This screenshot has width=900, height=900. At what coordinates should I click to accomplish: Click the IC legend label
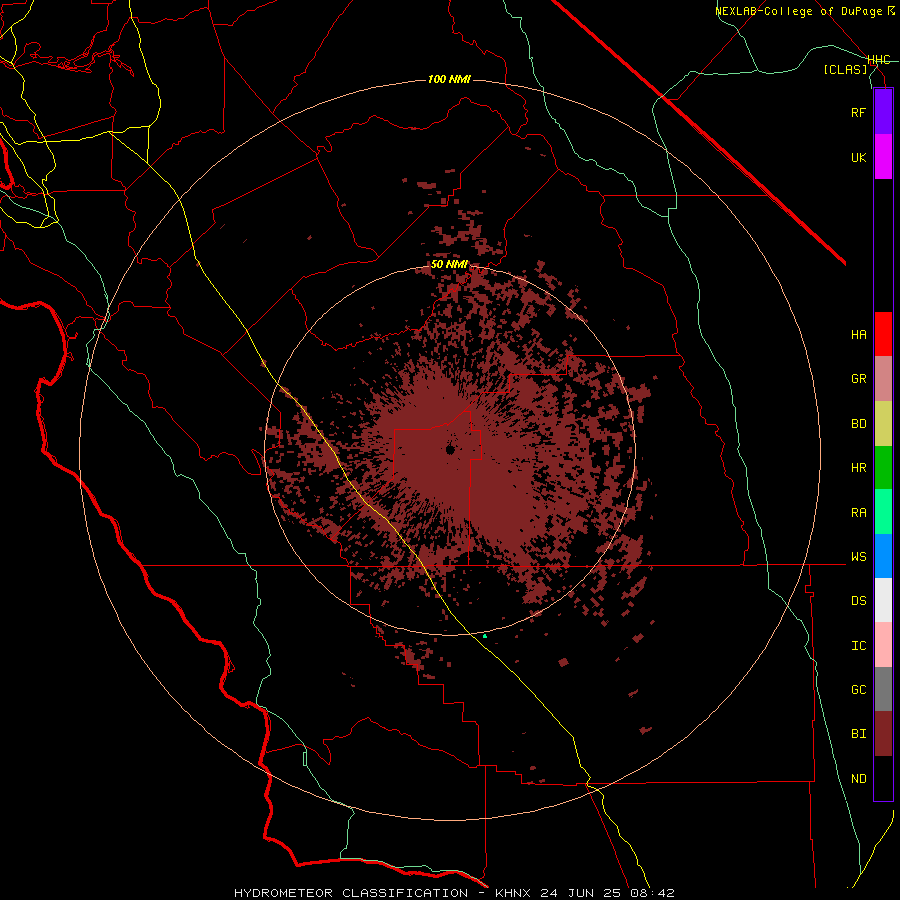[858, 646]
